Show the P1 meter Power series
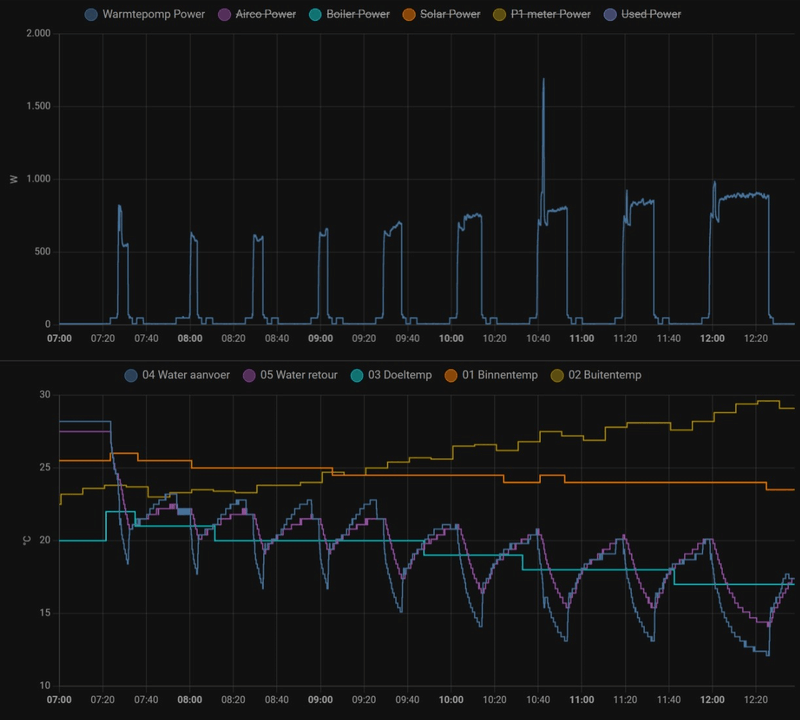 (542, 14)
